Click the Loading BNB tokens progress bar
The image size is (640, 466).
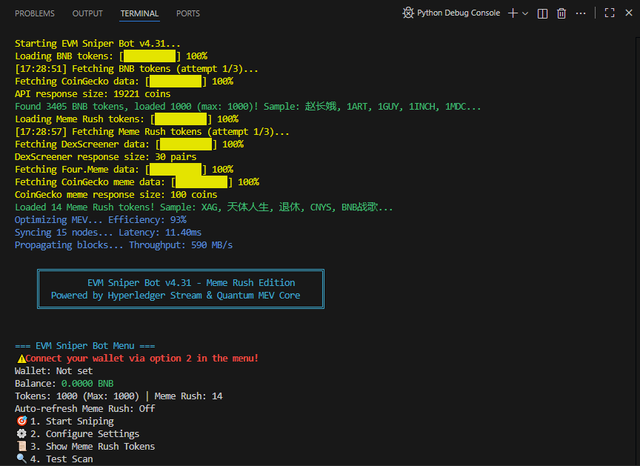(x=150, y=56)
